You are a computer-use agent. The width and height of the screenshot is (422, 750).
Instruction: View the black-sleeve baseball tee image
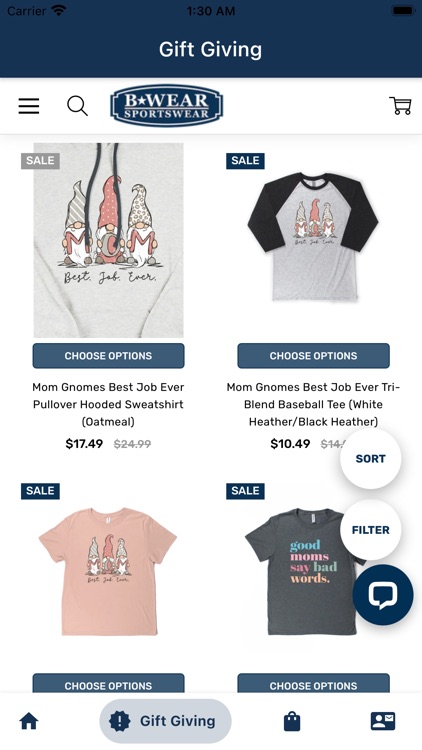click(x=313, y=237)
